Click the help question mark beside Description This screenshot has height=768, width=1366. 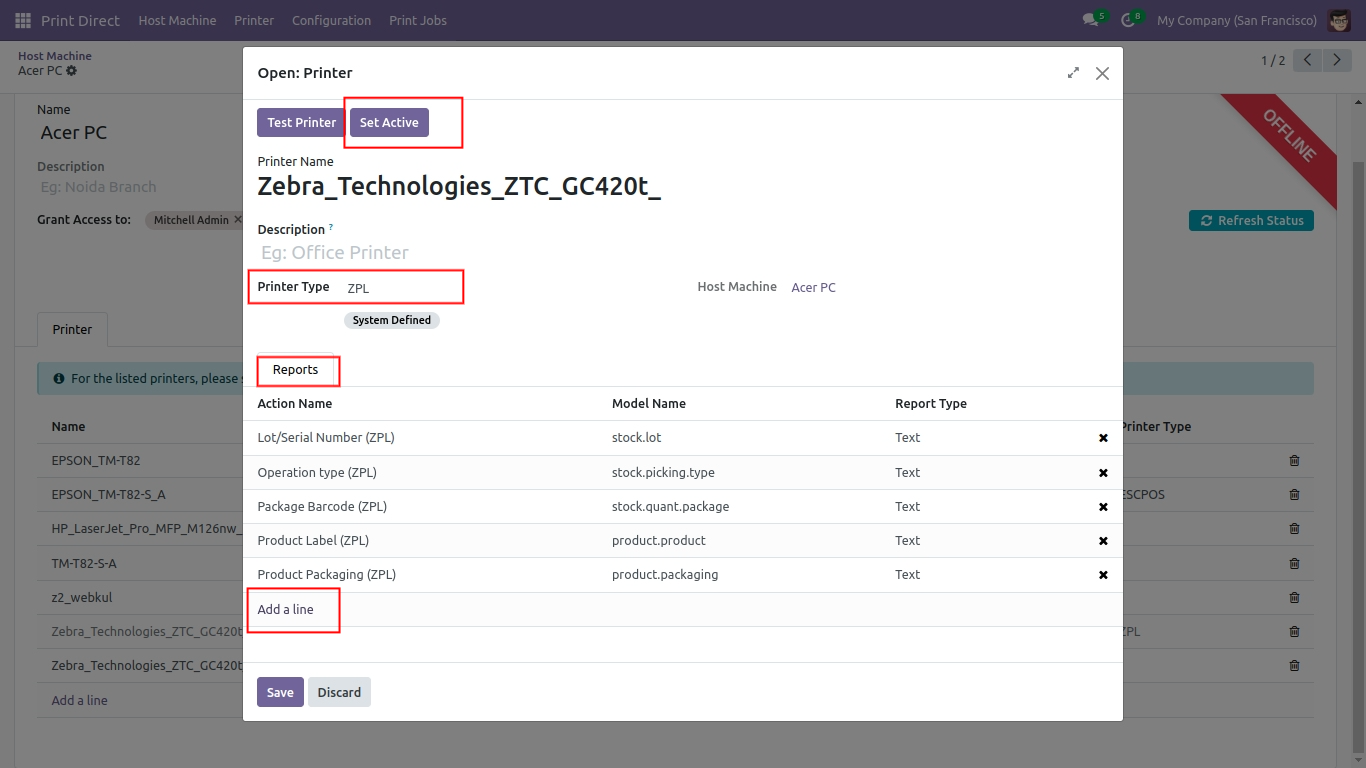tap(331, 228)
